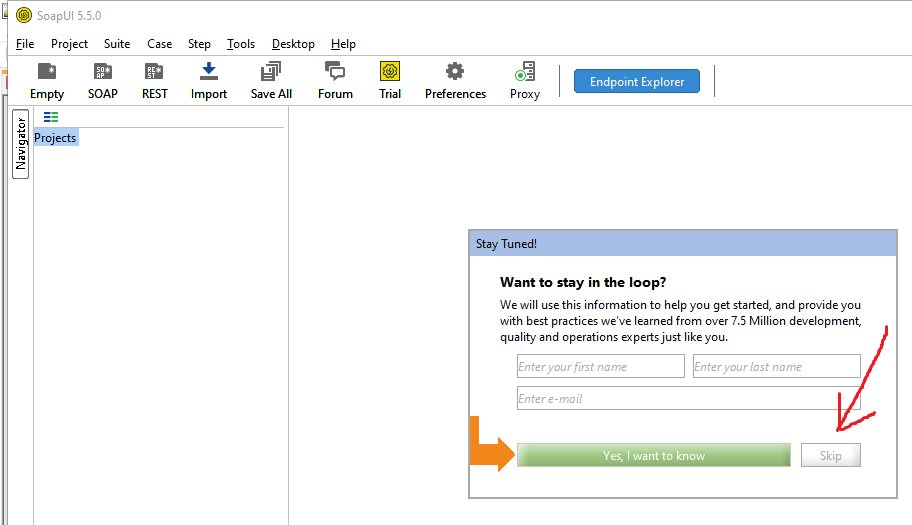Focus the last name input field

776,366
